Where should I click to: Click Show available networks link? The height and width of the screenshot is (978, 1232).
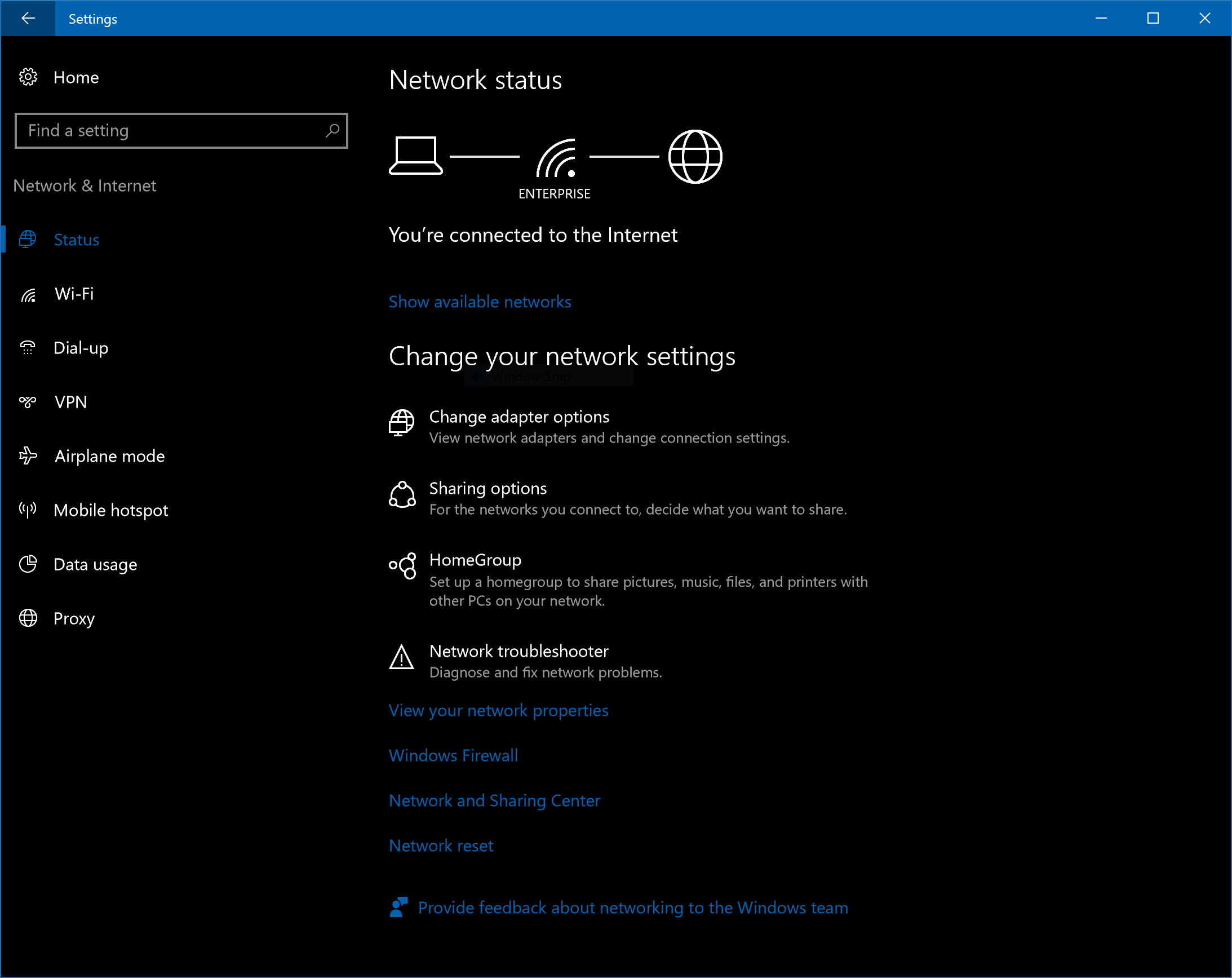coord(480,302)
